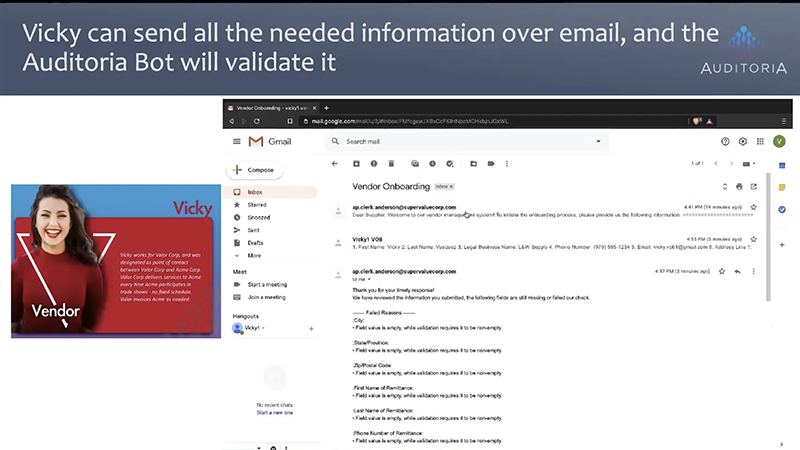The image size is (800, 450).
Task: Get add-ons with the side panel plus
Action: pos(782,245)
